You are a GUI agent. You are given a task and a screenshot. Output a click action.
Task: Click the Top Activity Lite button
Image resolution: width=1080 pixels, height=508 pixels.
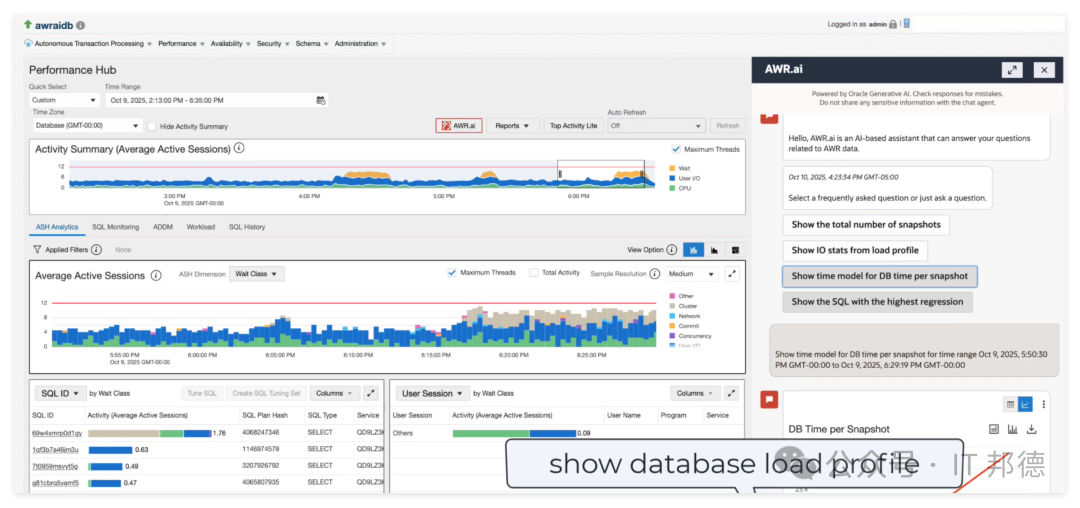[573, 126]
